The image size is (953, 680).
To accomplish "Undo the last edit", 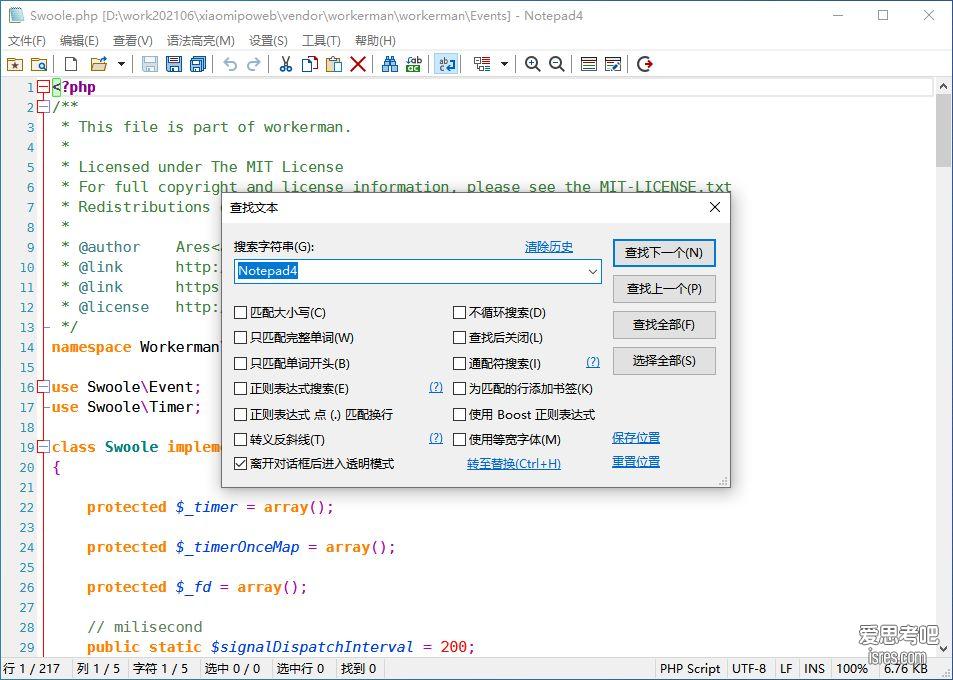I will pyautogui.click(x=230, y=64).
